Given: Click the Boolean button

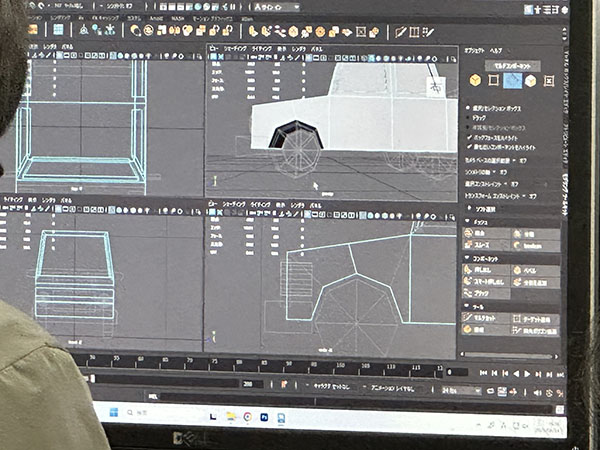Looking at the screenshot, I should (x=536, y=246).
